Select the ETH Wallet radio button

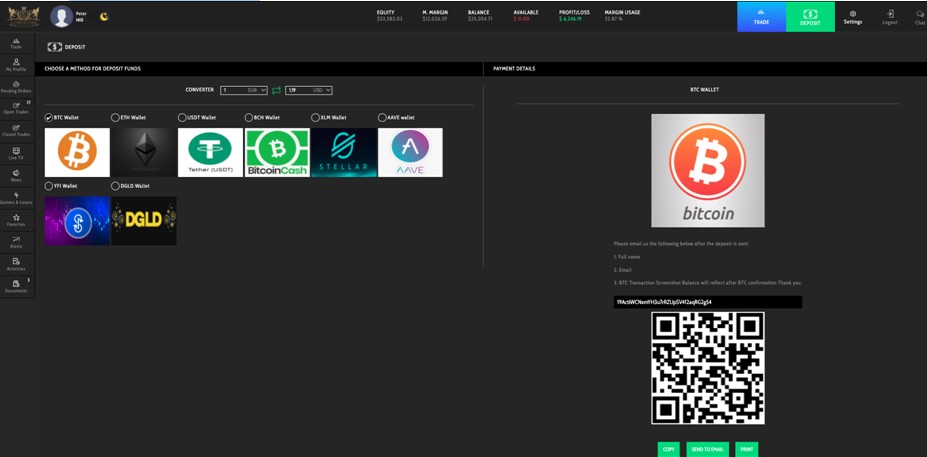tap(115, 118)
